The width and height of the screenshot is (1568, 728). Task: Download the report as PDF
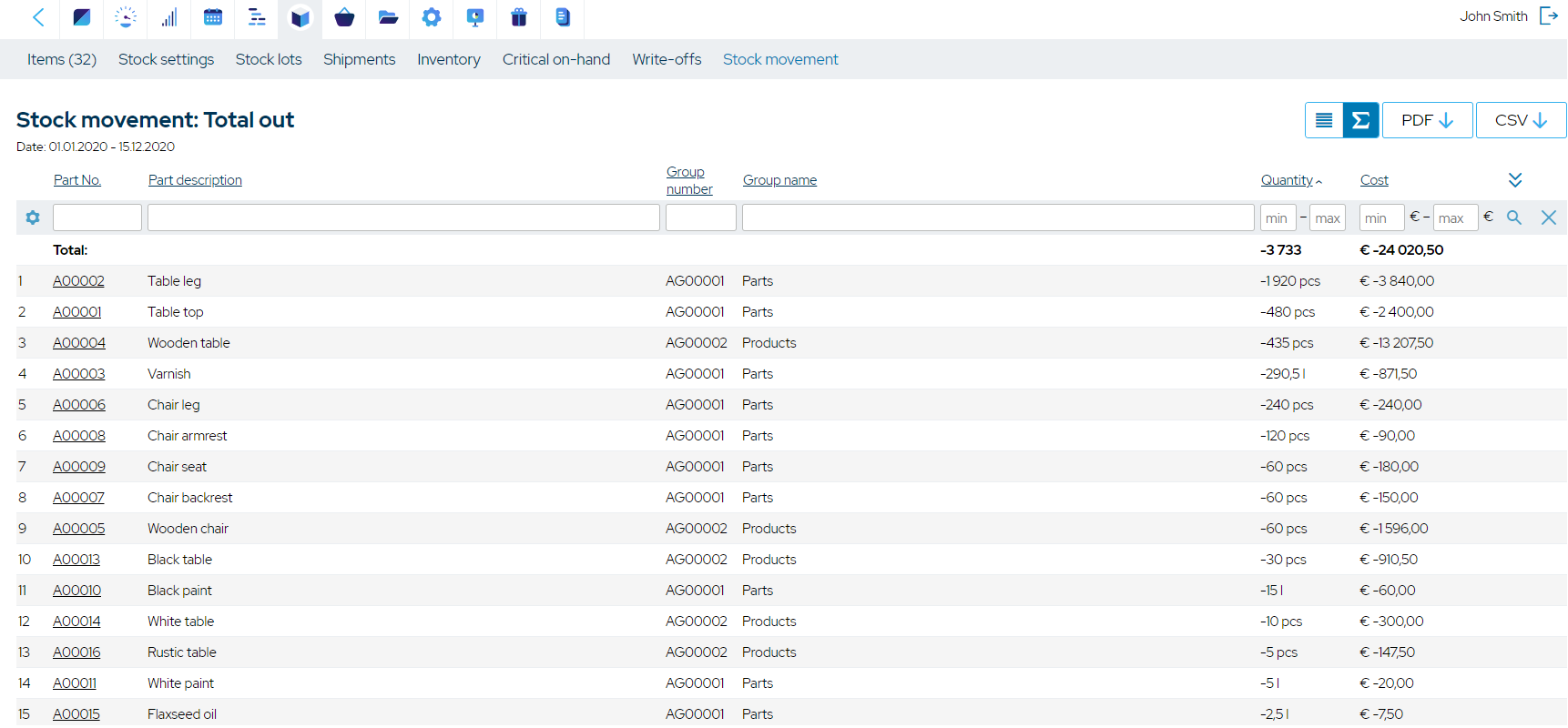click(1427, 120)
